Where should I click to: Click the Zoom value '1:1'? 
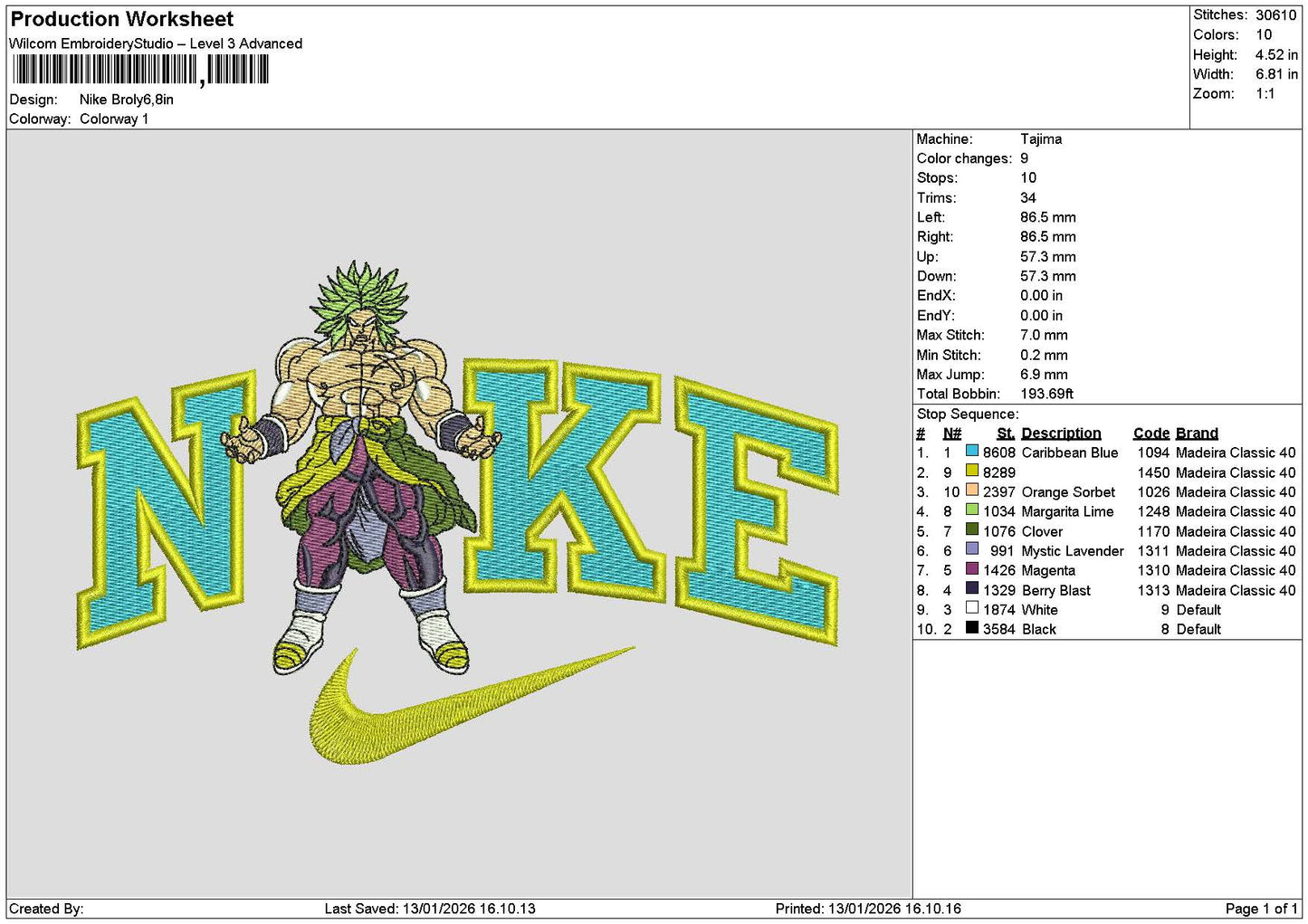(1265, 93)
